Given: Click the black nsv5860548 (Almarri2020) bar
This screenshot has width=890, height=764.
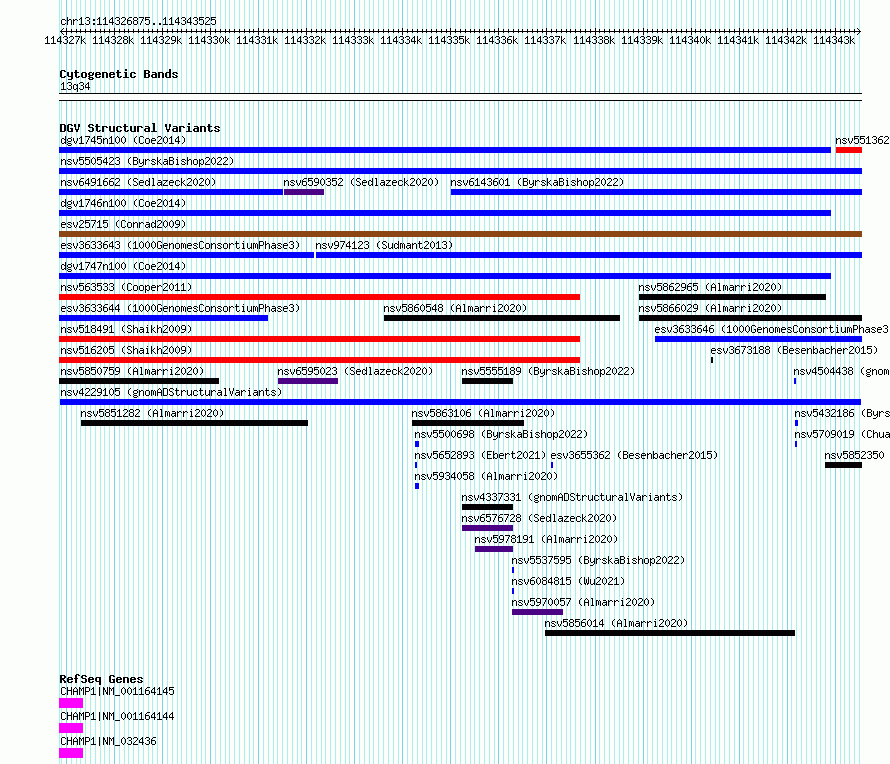Looking at the screenshot, I should (502, 318).
